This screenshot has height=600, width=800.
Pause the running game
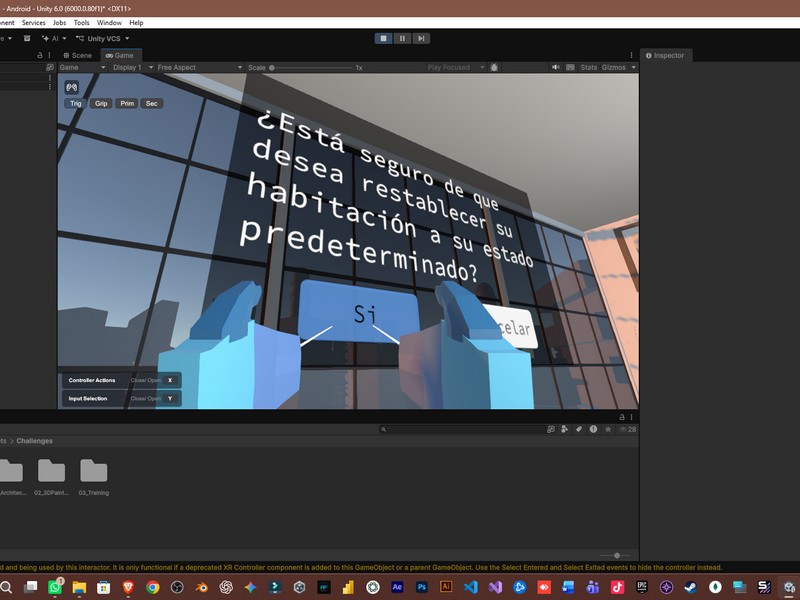tap(402, 38)
